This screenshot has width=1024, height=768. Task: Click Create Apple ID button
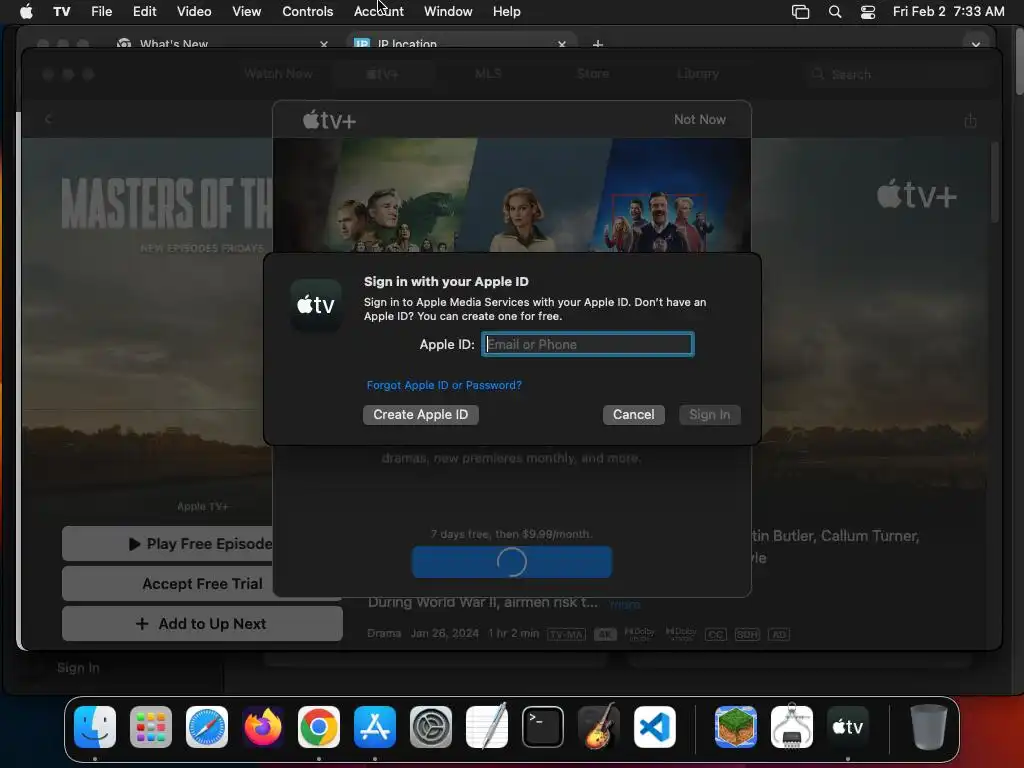pyautogui.click(x=421, y=415)
